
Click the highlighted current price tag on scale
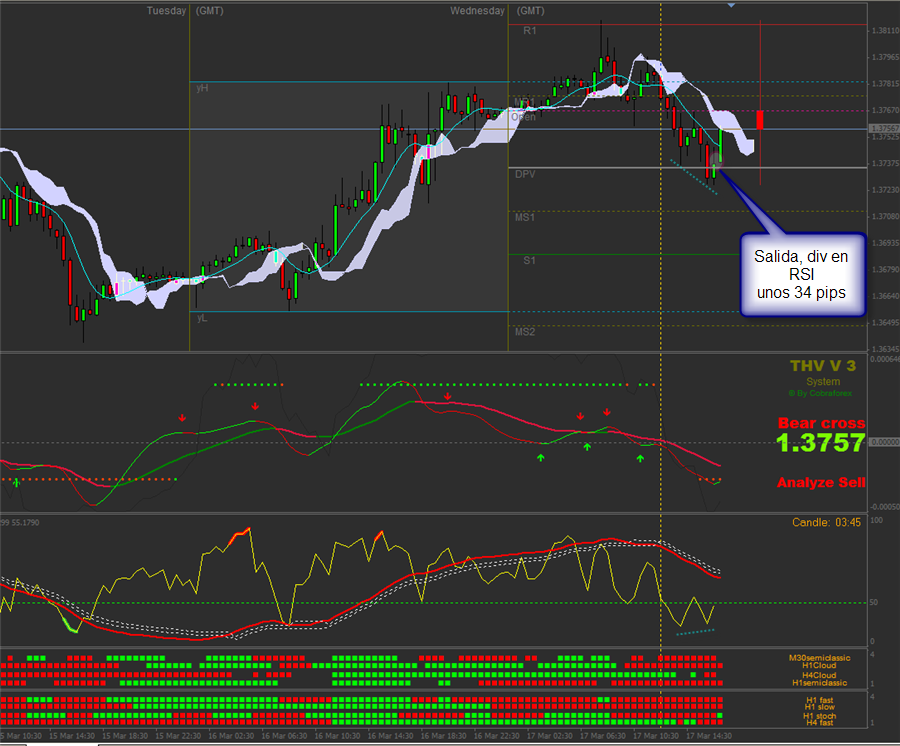point(884,129)
